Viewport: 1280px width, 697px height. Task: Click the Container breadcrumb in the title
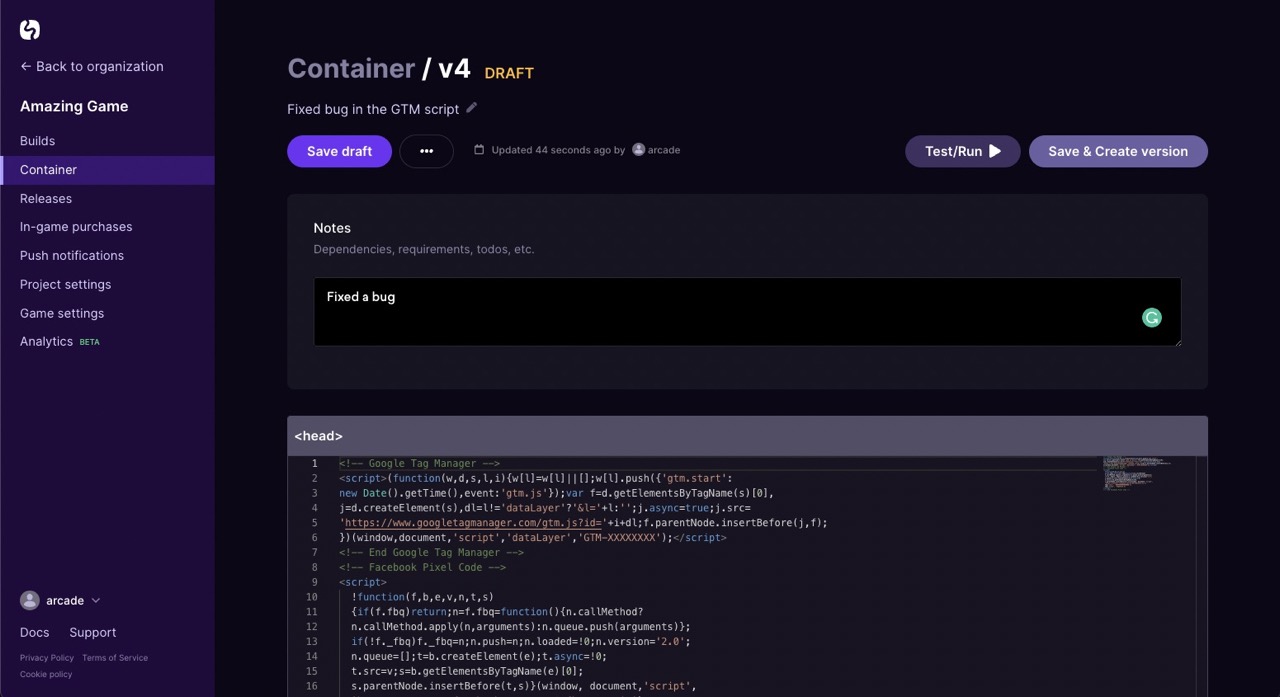tap(351, 68)
